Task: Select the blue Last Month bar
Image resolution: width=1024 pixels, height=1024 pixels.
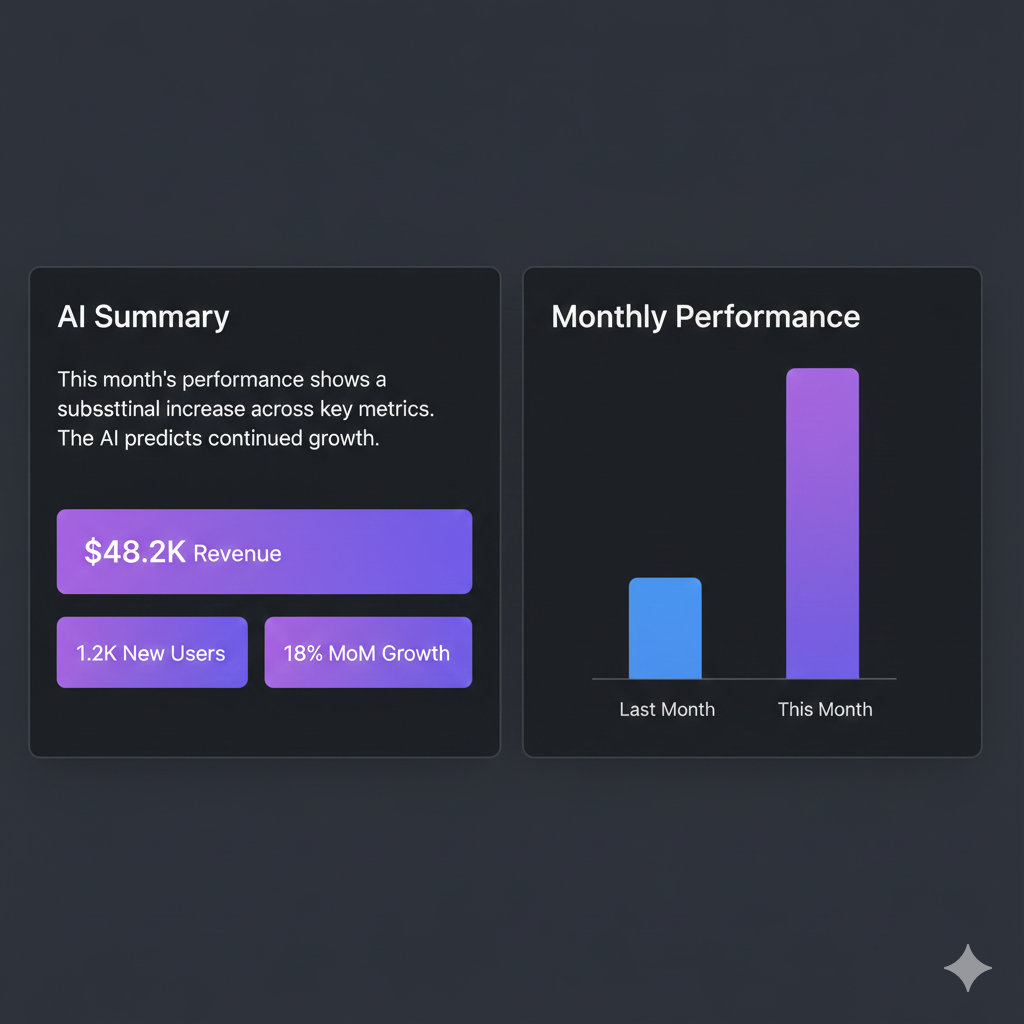Action: [x=666, y=628]
